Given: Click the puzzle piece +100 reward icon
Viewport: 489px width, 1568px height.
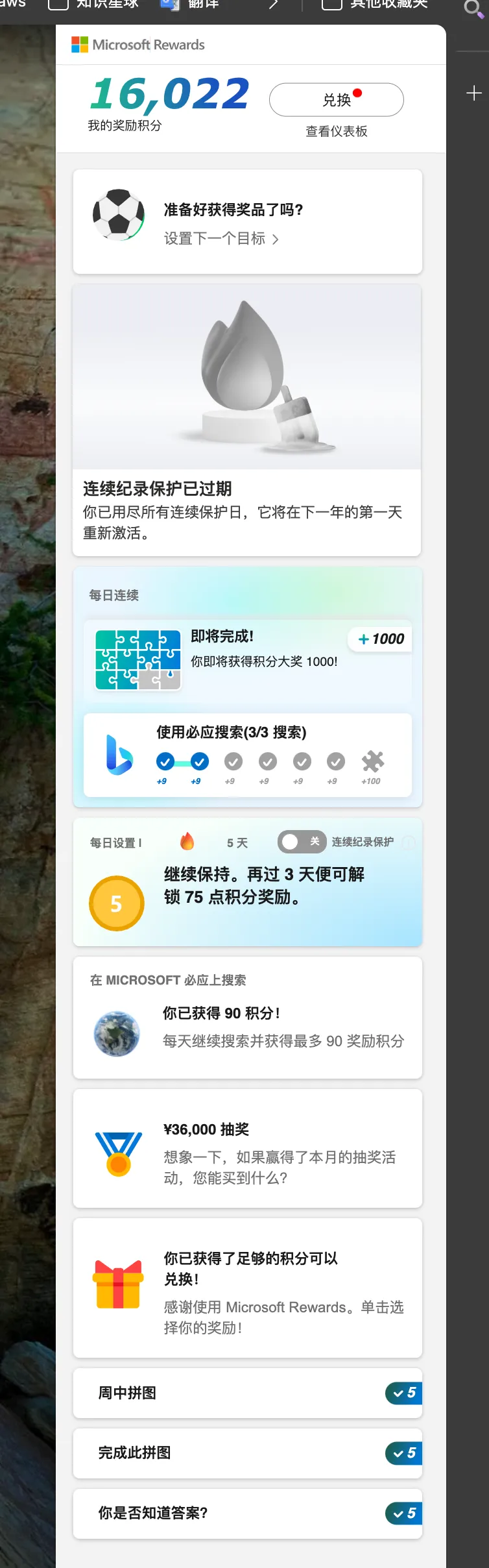Looking at the screenshot, I should 373,761.
